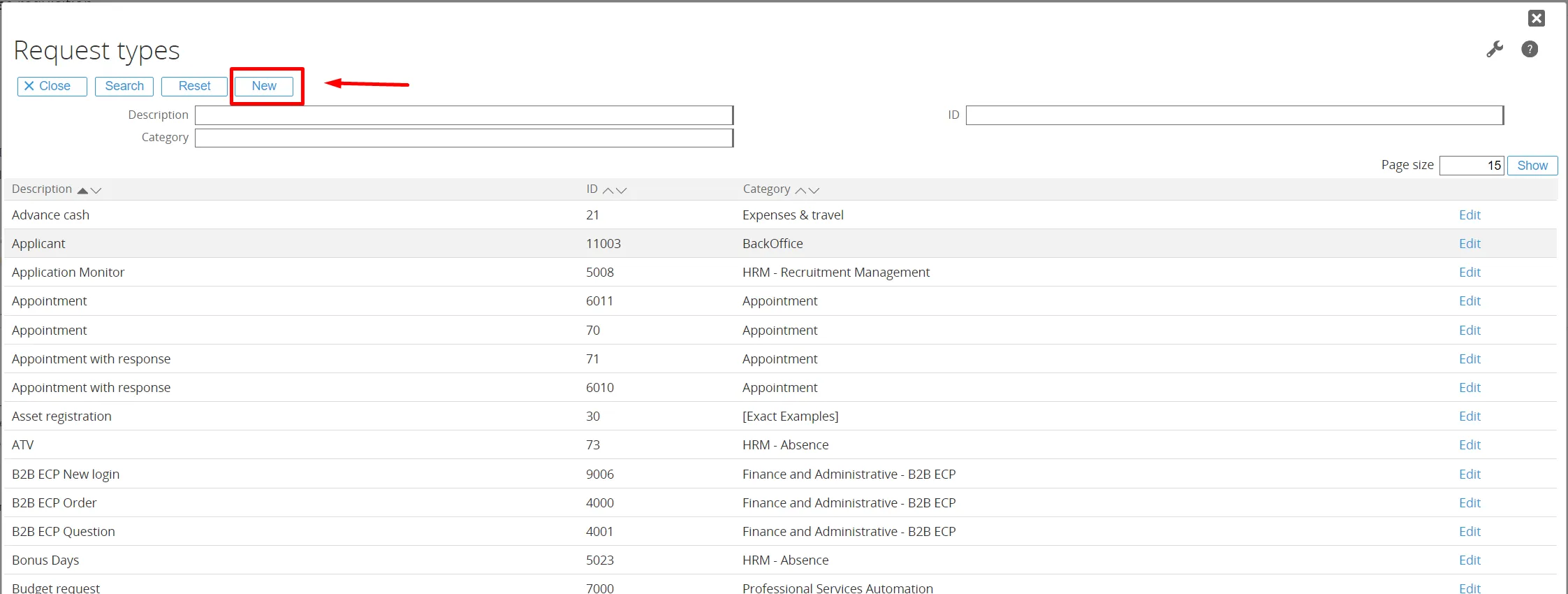Sort ID column descending
Screen dimensions: 1568x594
pos(622,190)
